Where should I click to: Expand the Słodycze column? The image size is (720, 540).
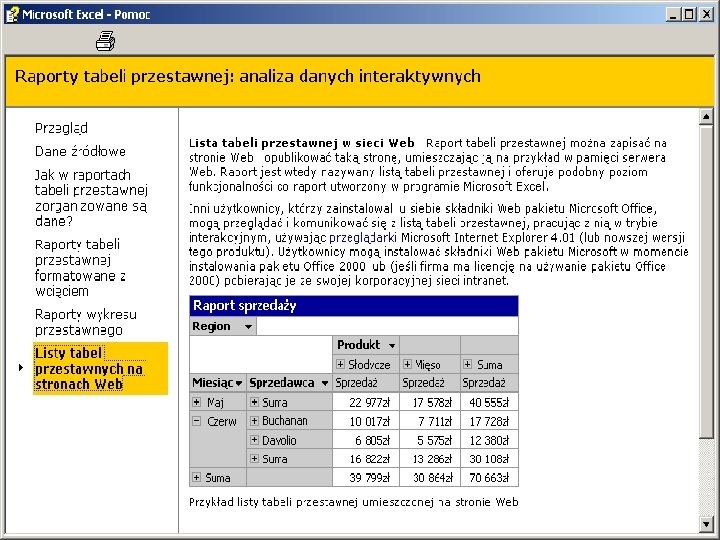(340, 364)
